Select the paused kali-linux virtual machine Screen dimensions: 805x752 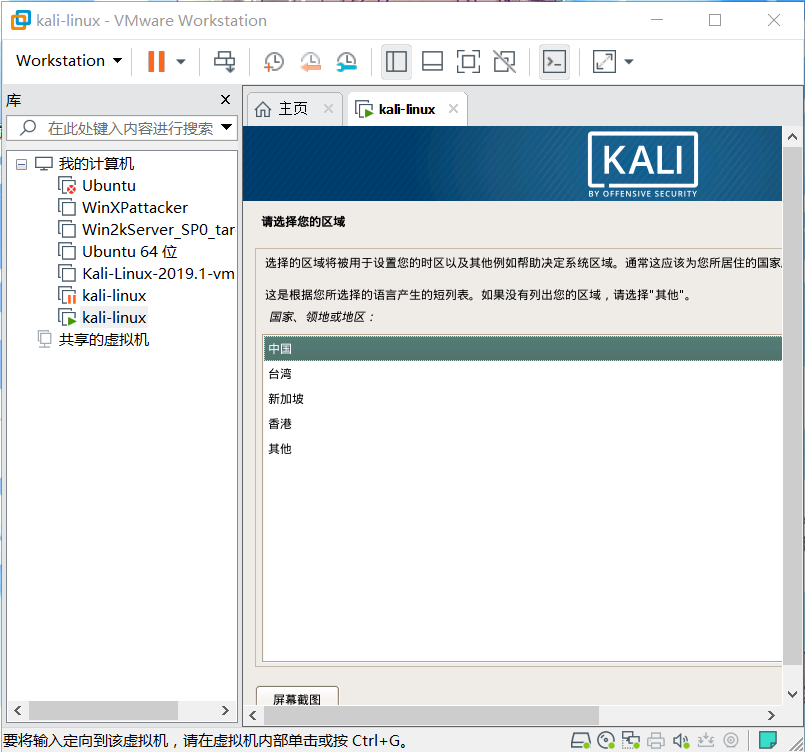[114, 296]
